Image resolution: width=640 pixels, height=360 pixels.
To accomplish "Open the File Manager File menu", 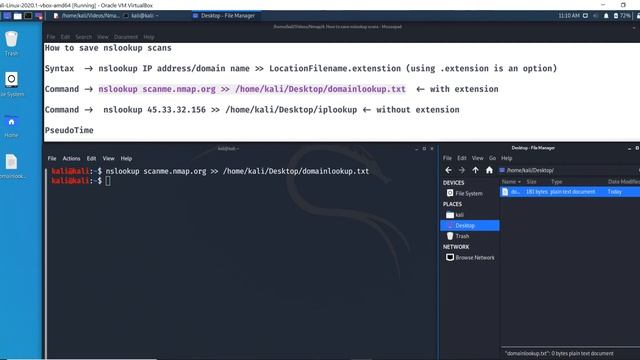I will click(x=447, y=158).
